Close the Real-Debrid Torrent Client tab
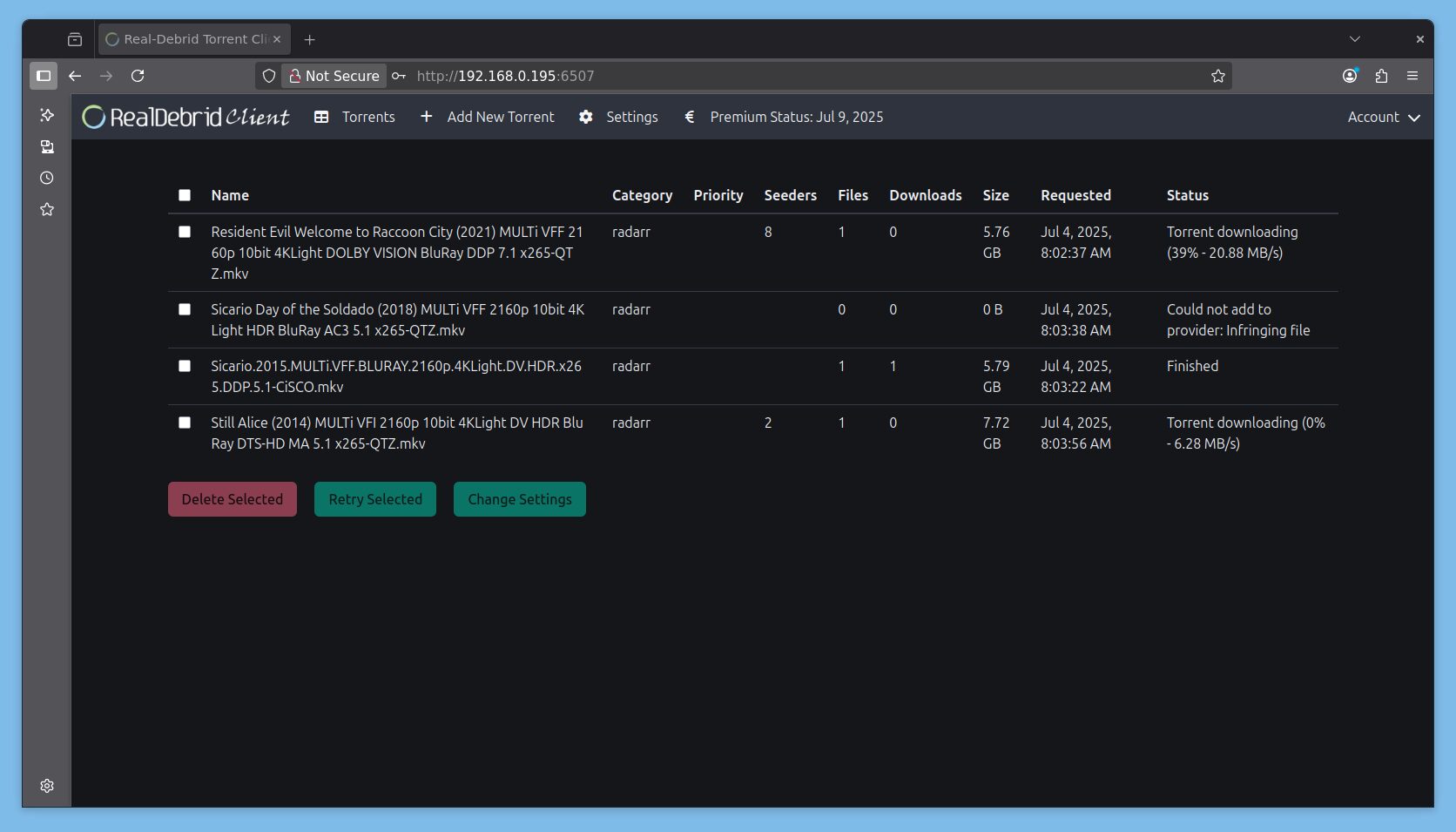1456x832 pixels. pyautogui.click(x=277, y=39)
